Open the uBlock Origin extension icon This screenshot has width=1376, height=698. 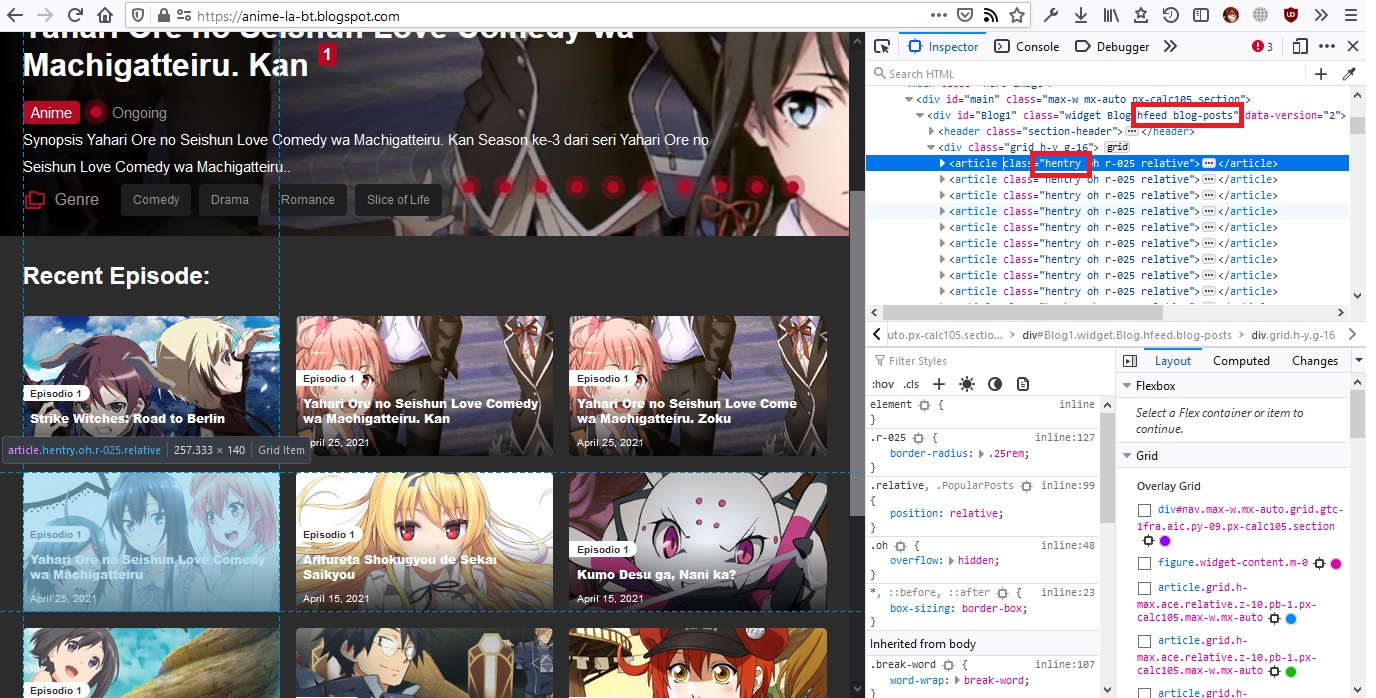click(1291, 15)
